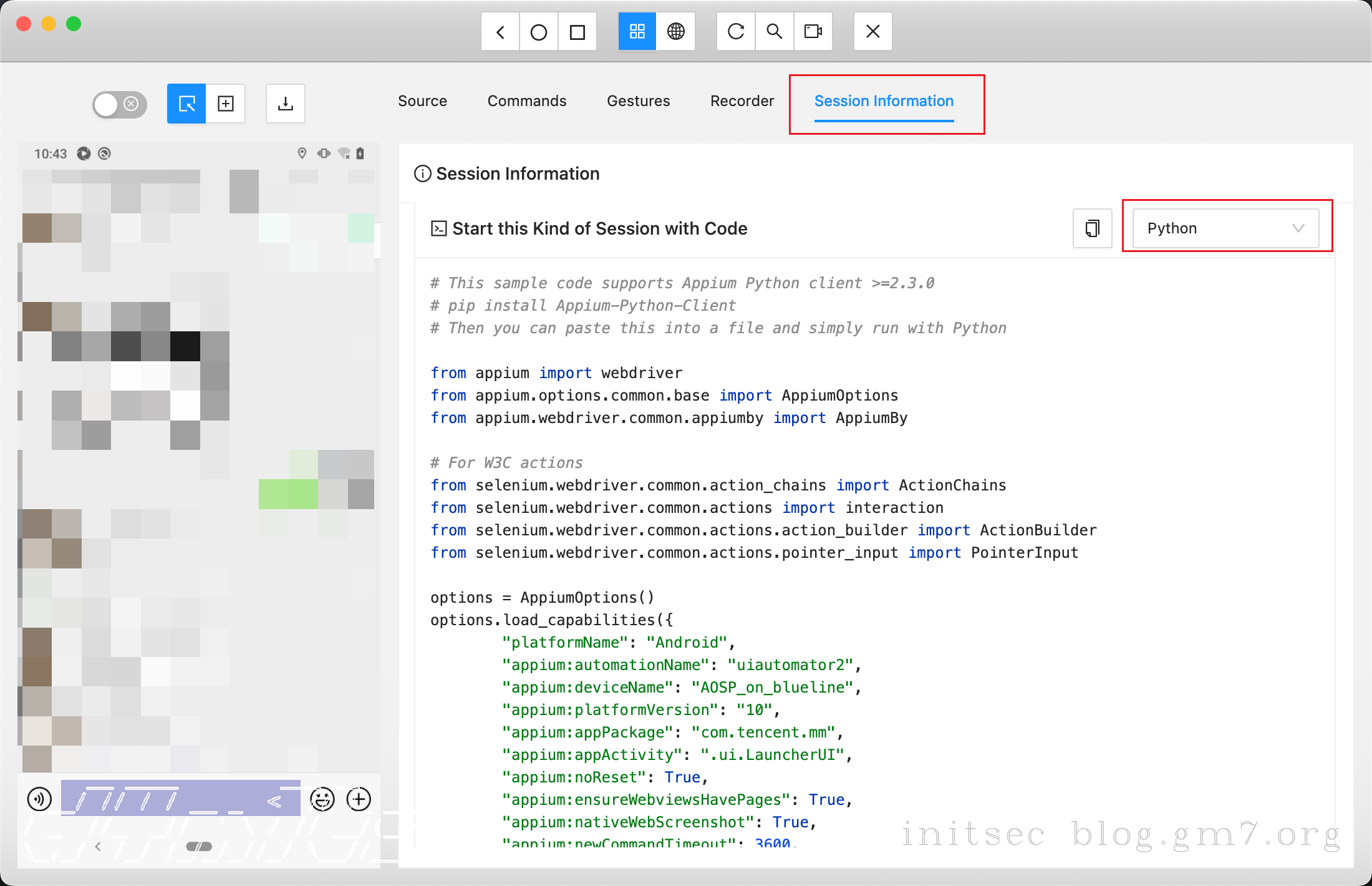Image resolution: width=1372 pixels, height=886 pixels.
Task: Open the Commands tab
Action: (x=526, y=101)
